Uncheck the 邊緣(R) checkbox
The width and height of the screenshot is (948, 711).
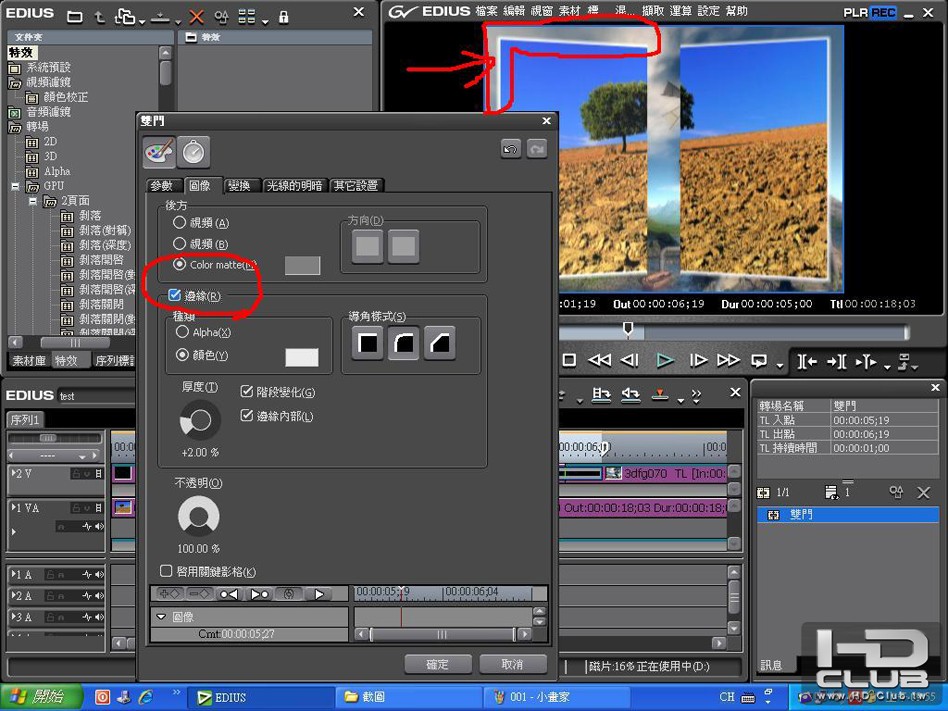[x=175, y=296]
